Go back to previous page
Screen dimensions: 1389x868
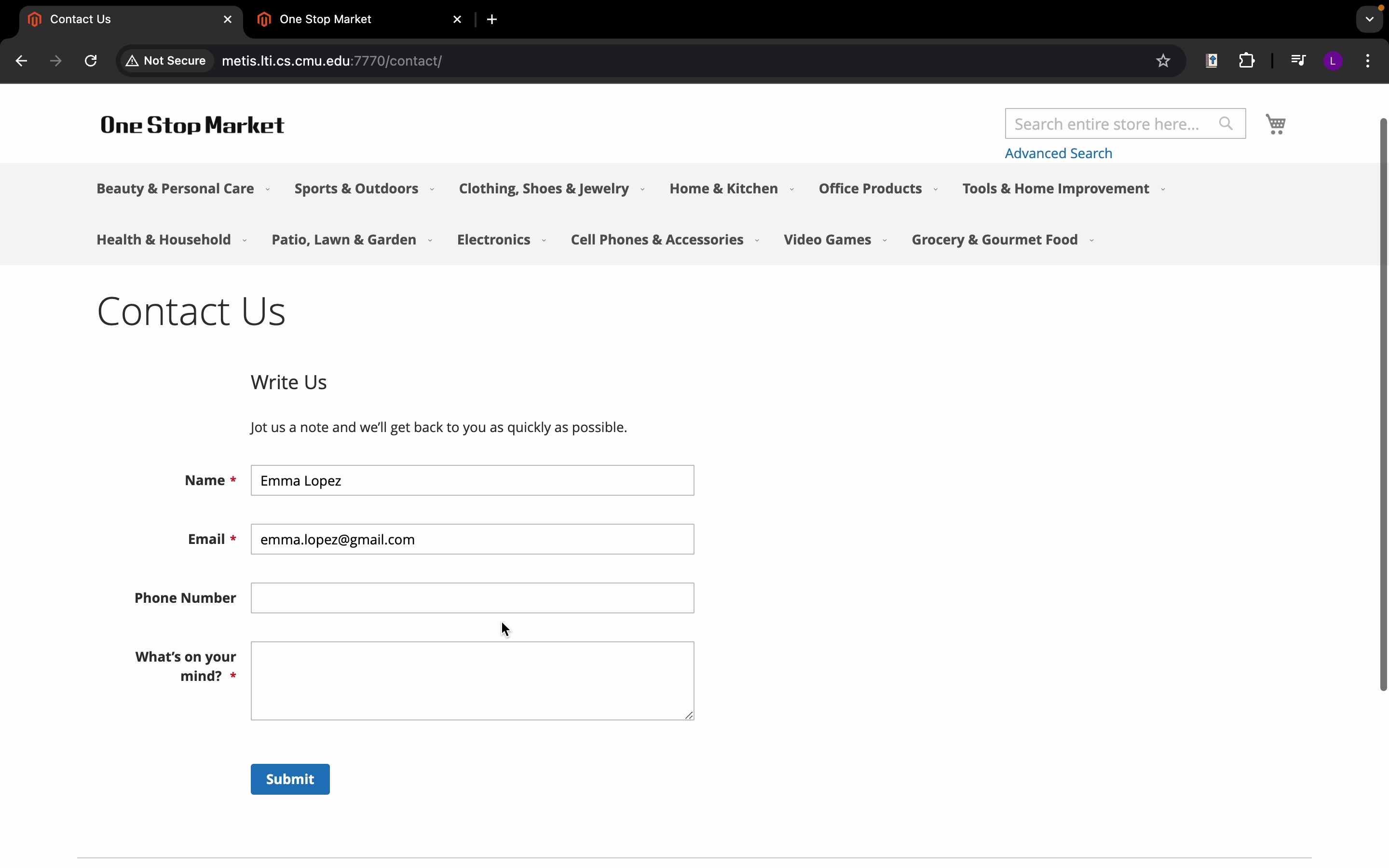click(21, 61)
